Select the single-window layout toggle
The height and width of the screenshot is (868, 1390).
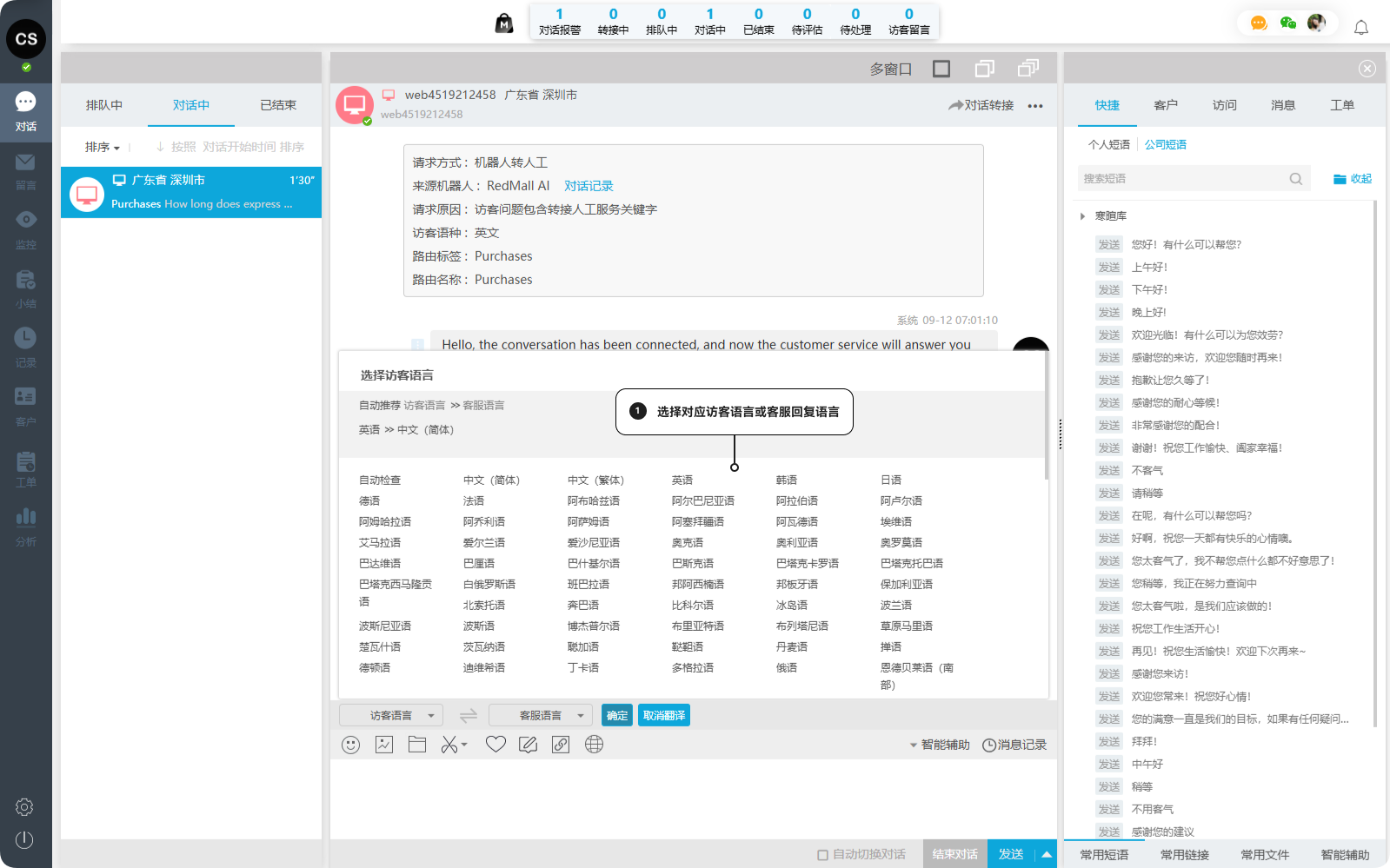tap(941, 69)
